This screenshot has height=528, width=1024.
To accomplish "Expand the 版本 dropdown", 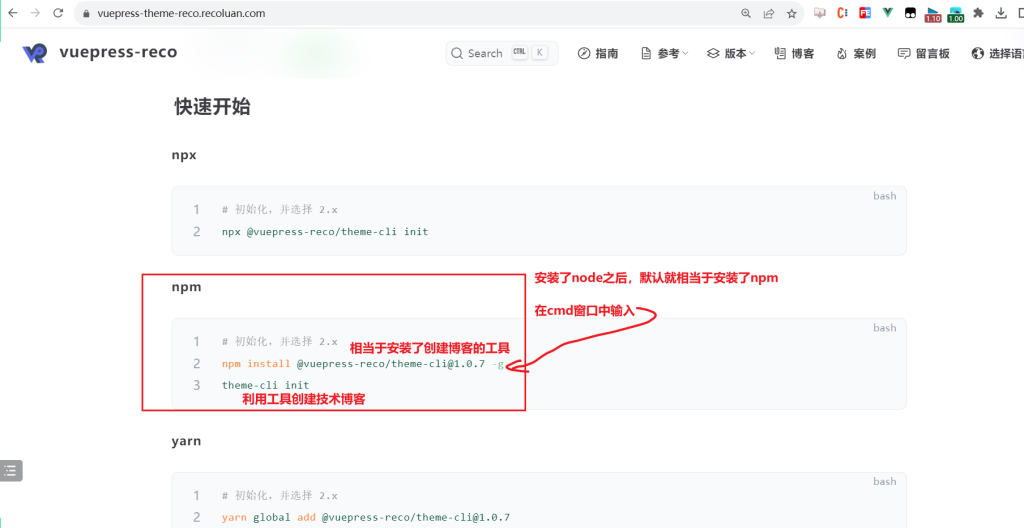I will click(x=731, y=54).
